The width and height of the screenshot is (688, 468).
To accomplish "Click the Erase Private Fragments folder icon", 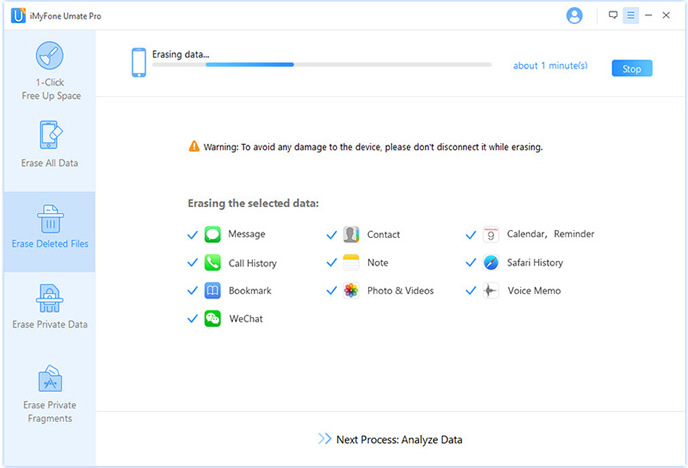I will click(50, 379).
